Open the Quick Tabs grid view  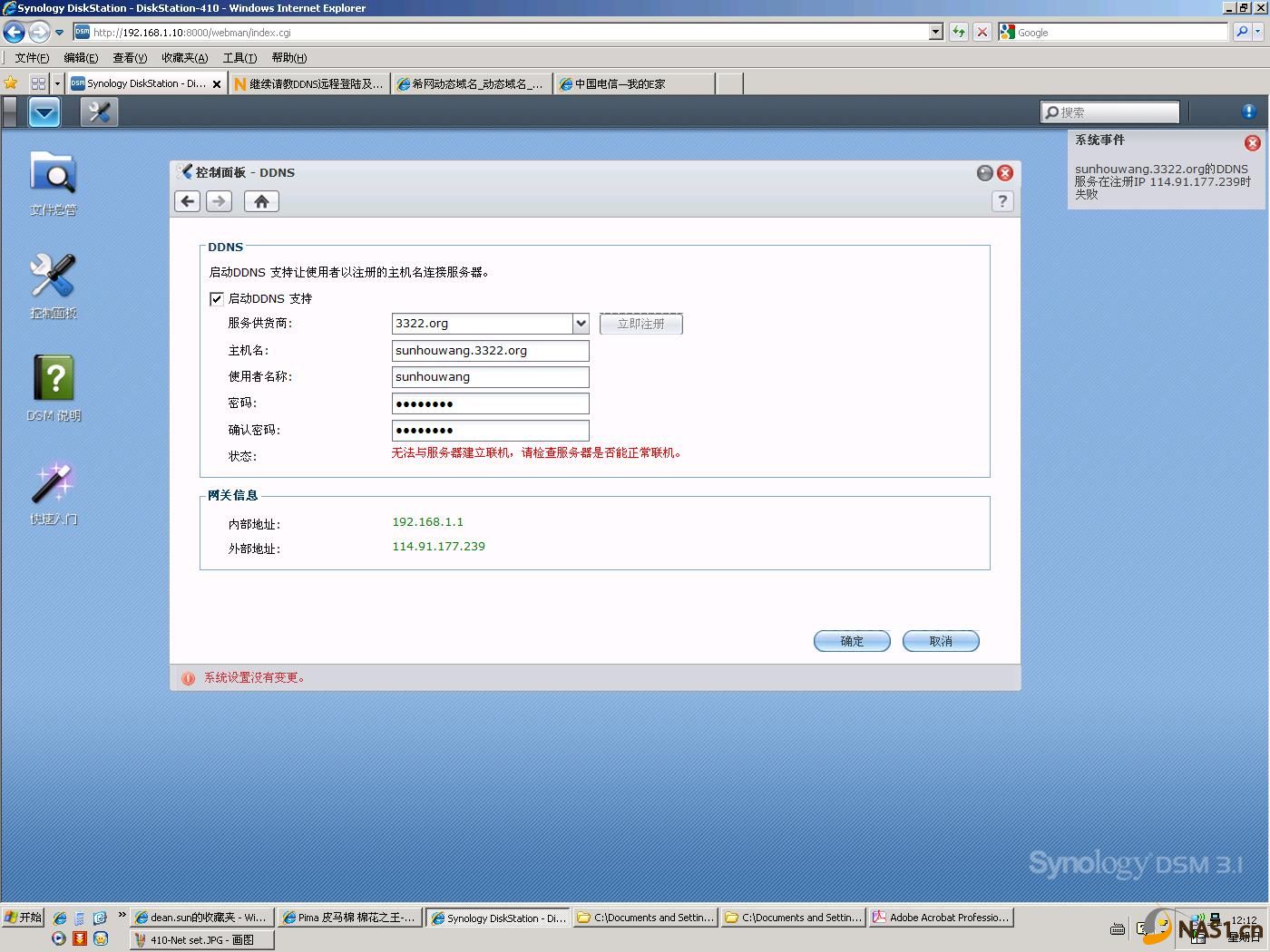[x=38, y=83]
